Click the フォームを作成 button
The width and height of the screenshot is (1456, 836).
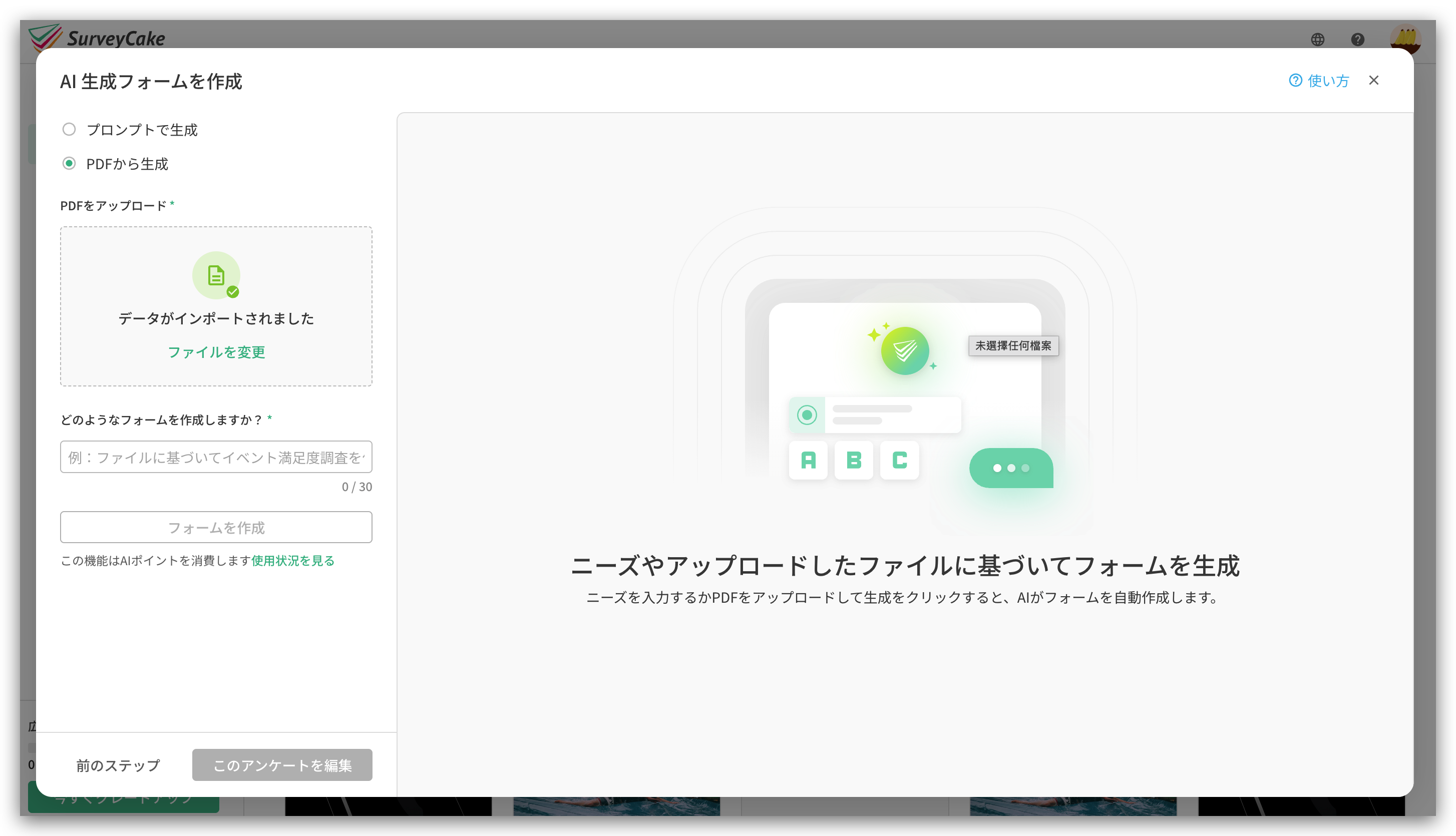[x=216, y=527]
